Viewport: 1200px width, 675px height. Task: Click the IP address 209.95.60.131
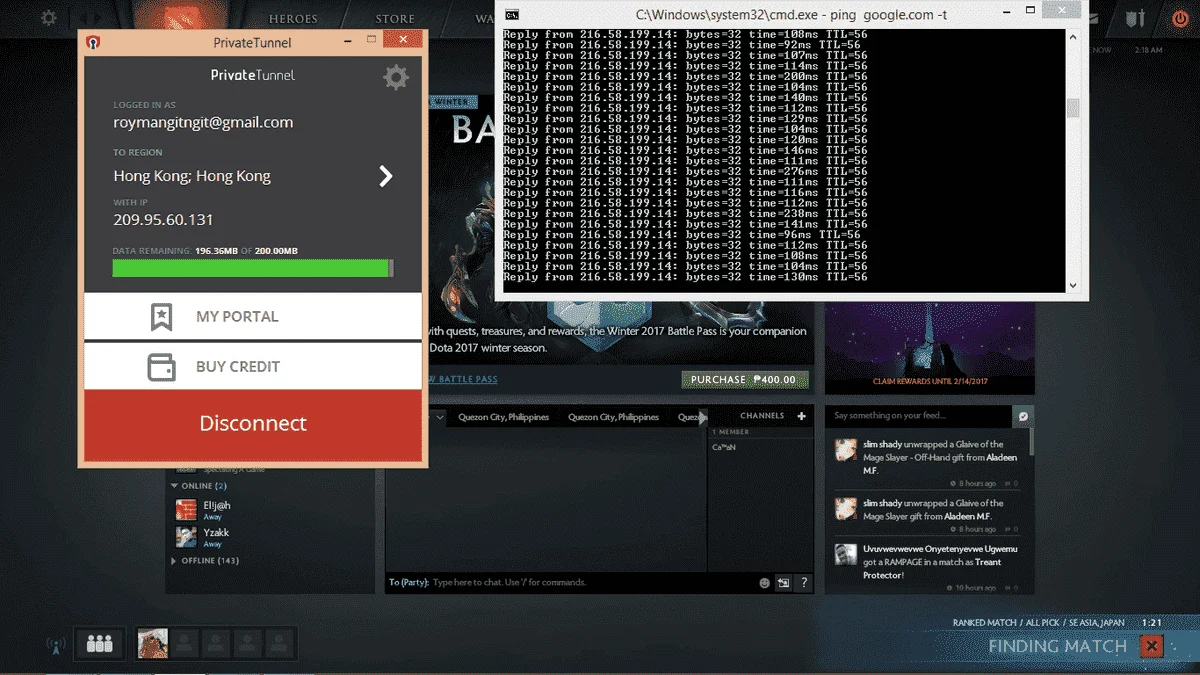163,220
